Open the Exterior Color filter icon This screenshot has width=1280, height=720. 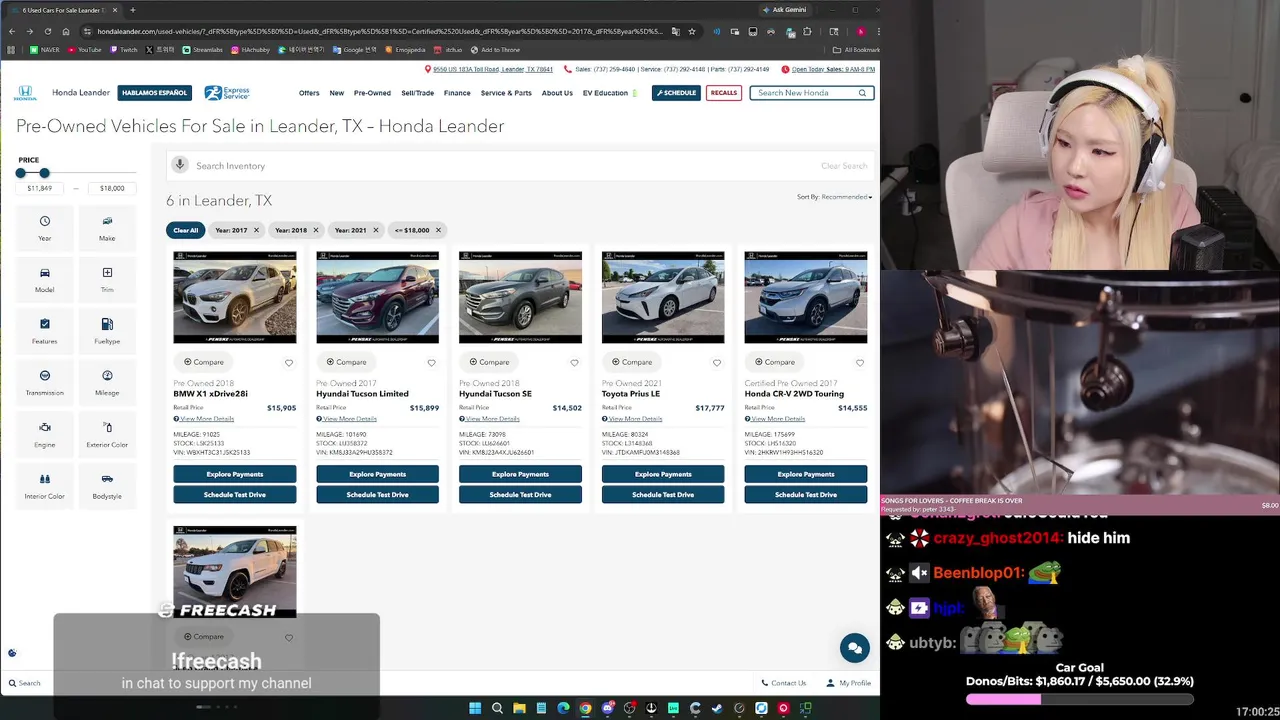point(107,428)
